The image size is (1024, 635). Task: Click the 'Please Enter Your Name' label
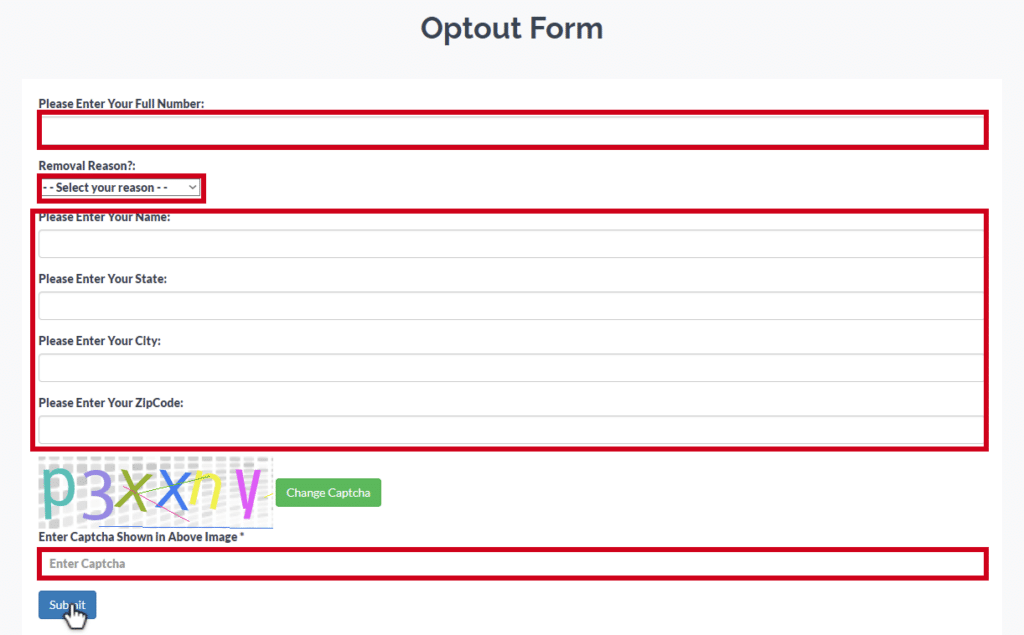coord(104,217)
